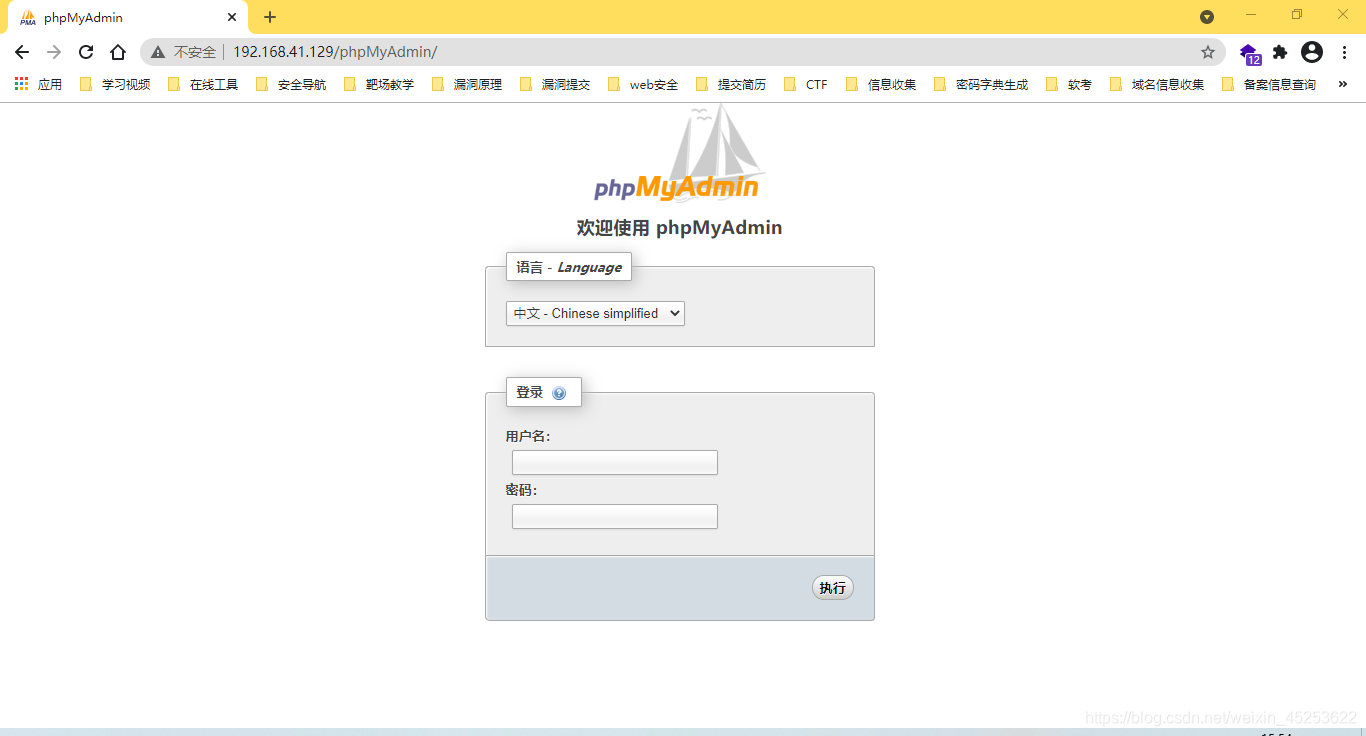The height and width of the screenshot is (736, 1366).
Task: Click the dropdown circle in title bar
Action: point(1207,17)
